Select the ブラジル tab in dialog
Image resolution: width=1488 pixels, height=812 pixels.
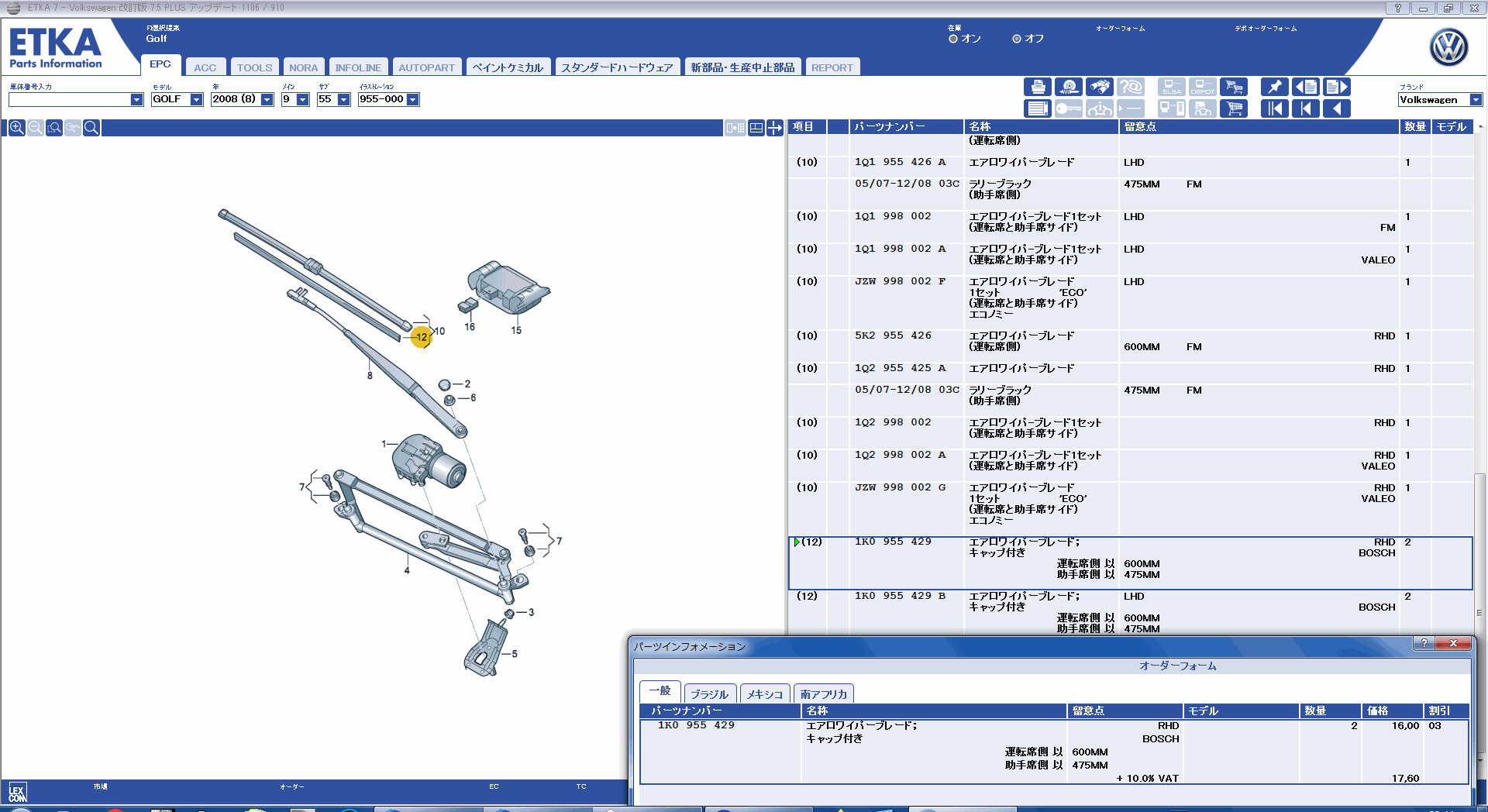[709, 694]
